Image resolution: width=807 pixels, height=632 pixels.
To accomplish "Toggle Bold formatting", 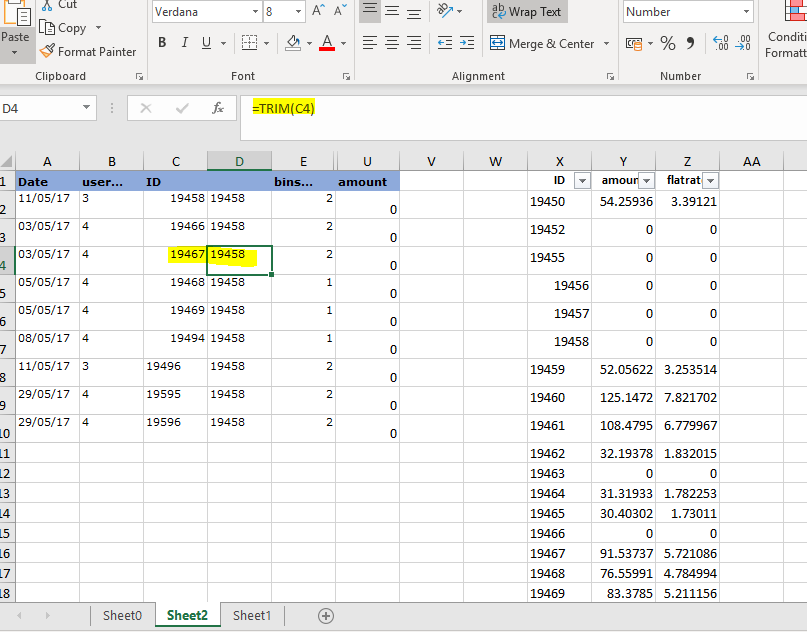I will click(x=162, y=43).
